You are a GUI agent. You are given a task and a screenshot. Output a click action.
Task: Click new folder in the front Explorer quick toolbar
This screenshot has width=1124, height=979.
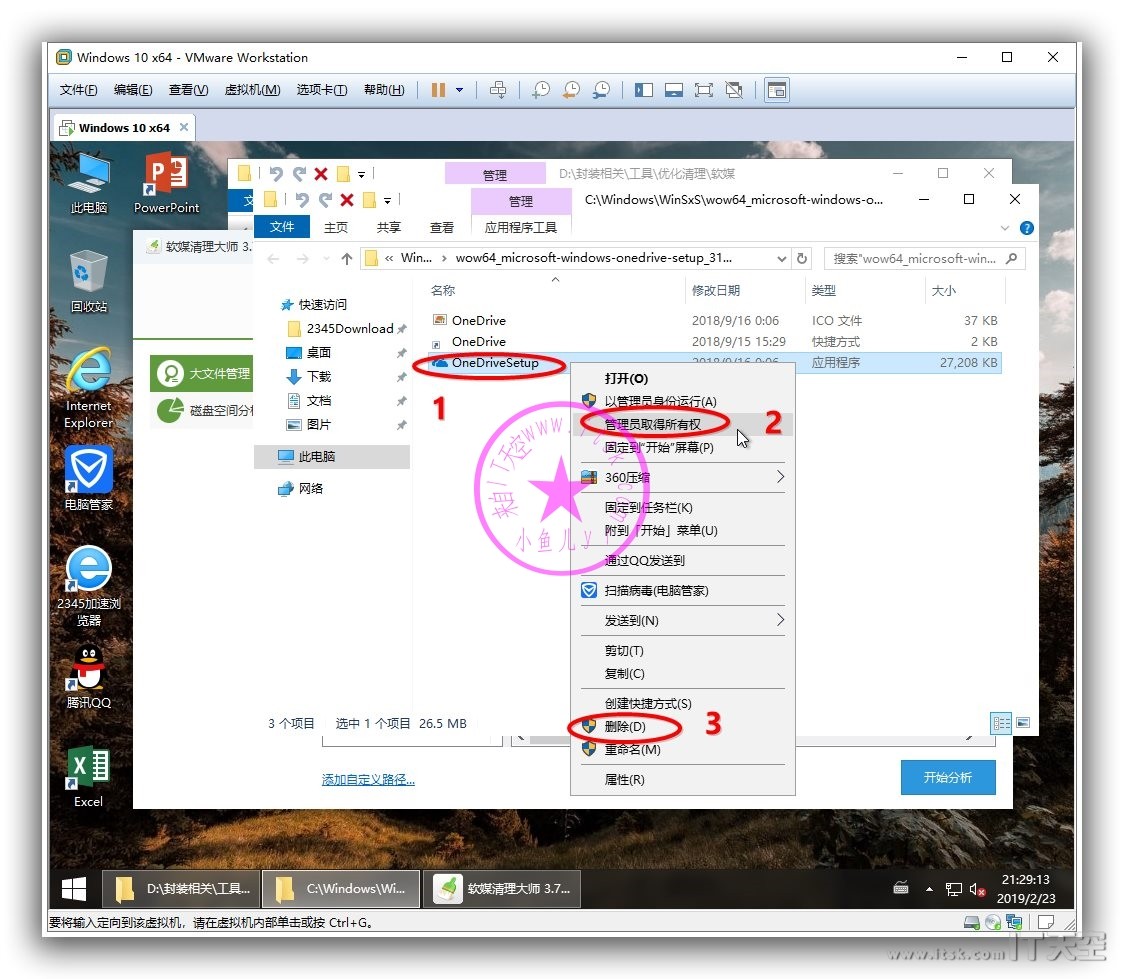(369, 200)
